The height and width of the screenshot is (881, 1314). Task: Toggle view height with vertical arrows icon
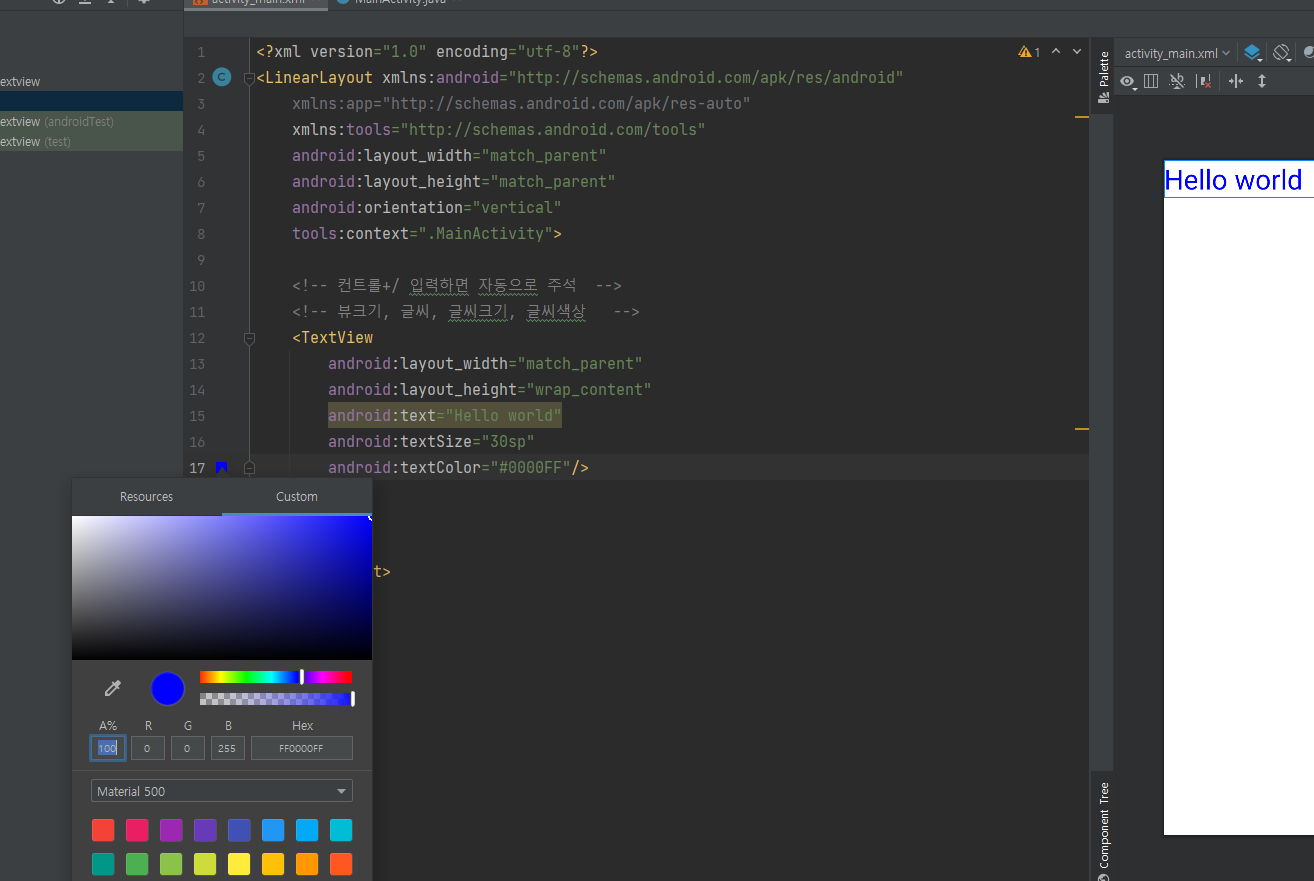[x=1262, y=82]
